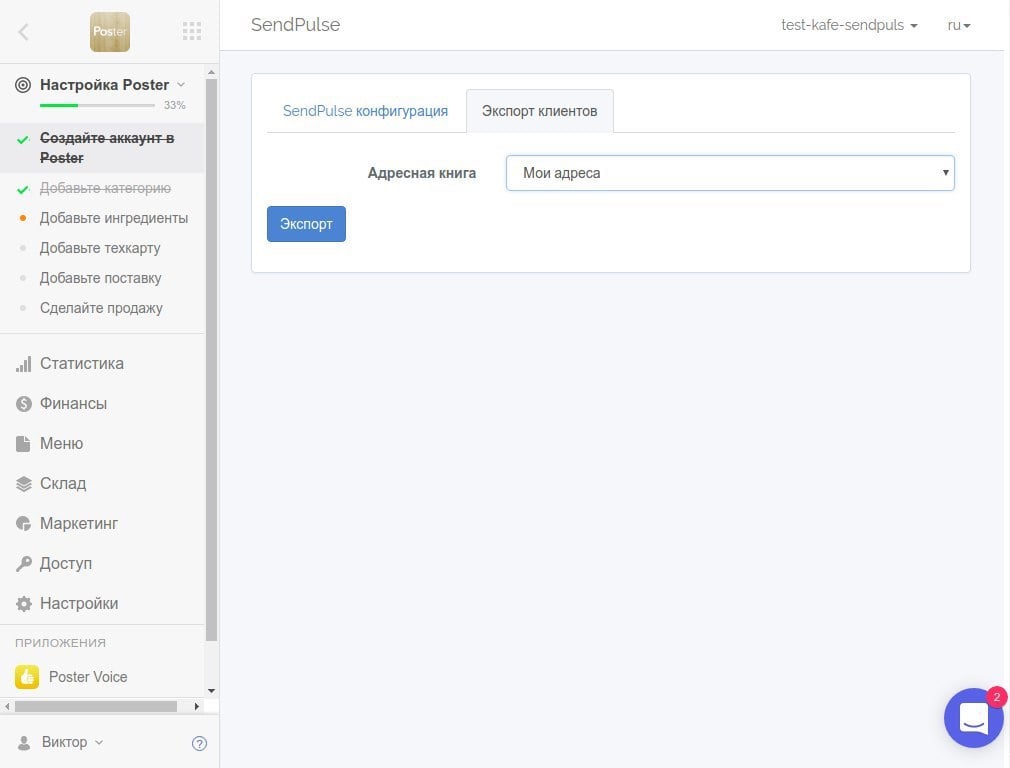Collapse the Настройка Poster chevron

181,84
